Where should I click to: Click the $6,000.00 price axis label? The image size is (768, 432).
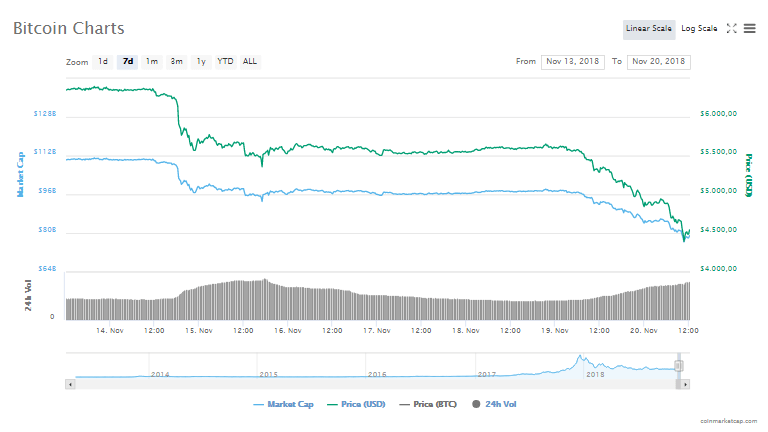click(718, 114)
